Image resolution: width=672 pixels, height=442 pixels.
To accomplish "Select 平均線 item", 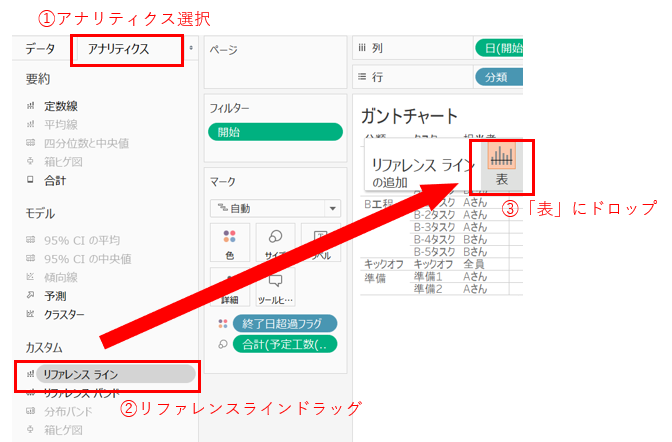I will 61,125.
